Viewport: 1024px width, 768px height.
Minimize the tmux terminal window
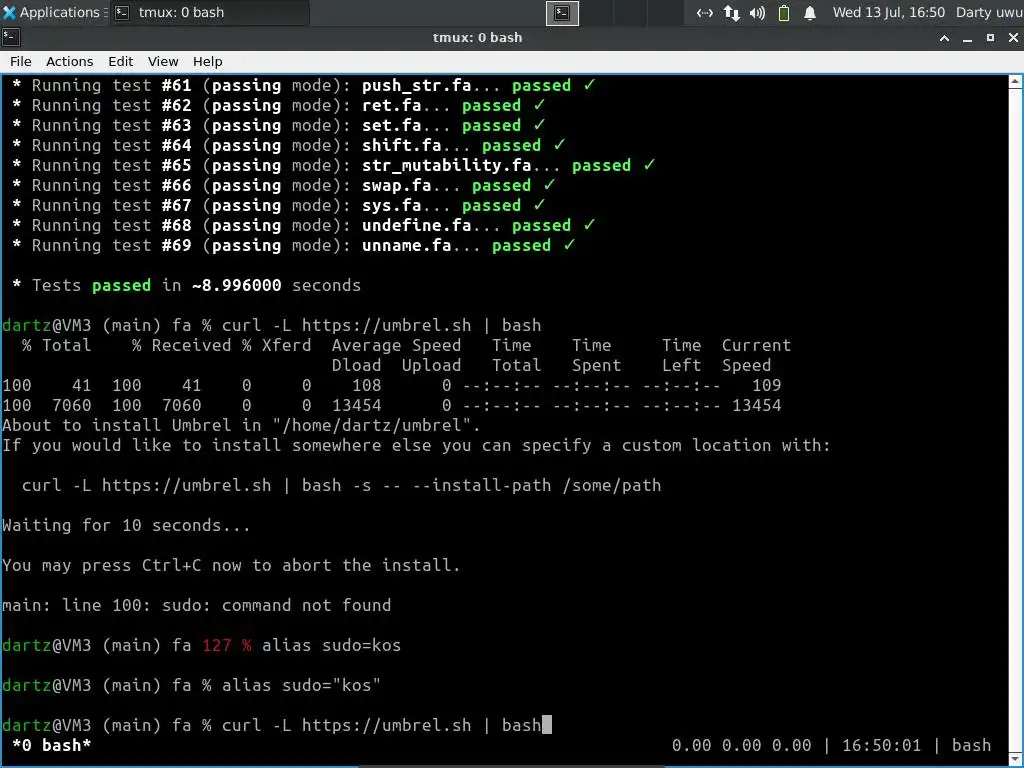pyautogui.click(x=967, y=38)
